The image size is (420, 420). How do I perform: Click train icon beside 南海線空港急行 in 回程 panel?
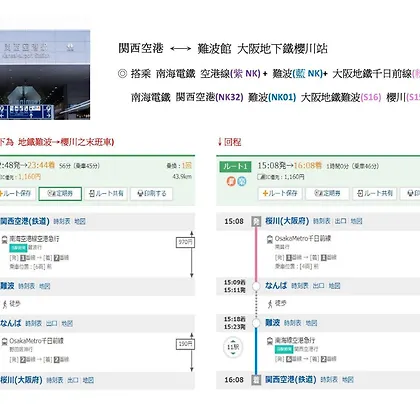pyautogui.click(x=270, y=341)
